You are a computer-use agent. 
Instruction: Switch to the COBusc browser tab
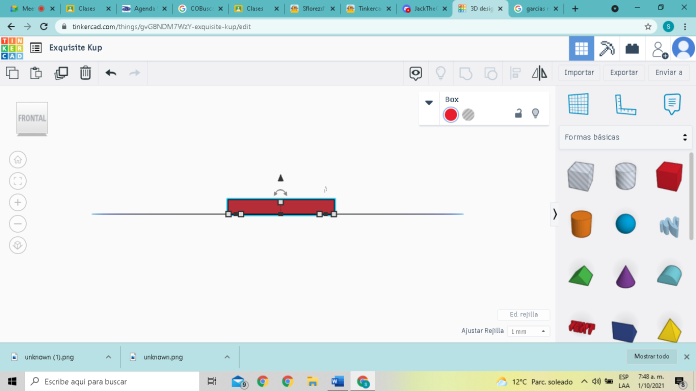tap(201, 8)
